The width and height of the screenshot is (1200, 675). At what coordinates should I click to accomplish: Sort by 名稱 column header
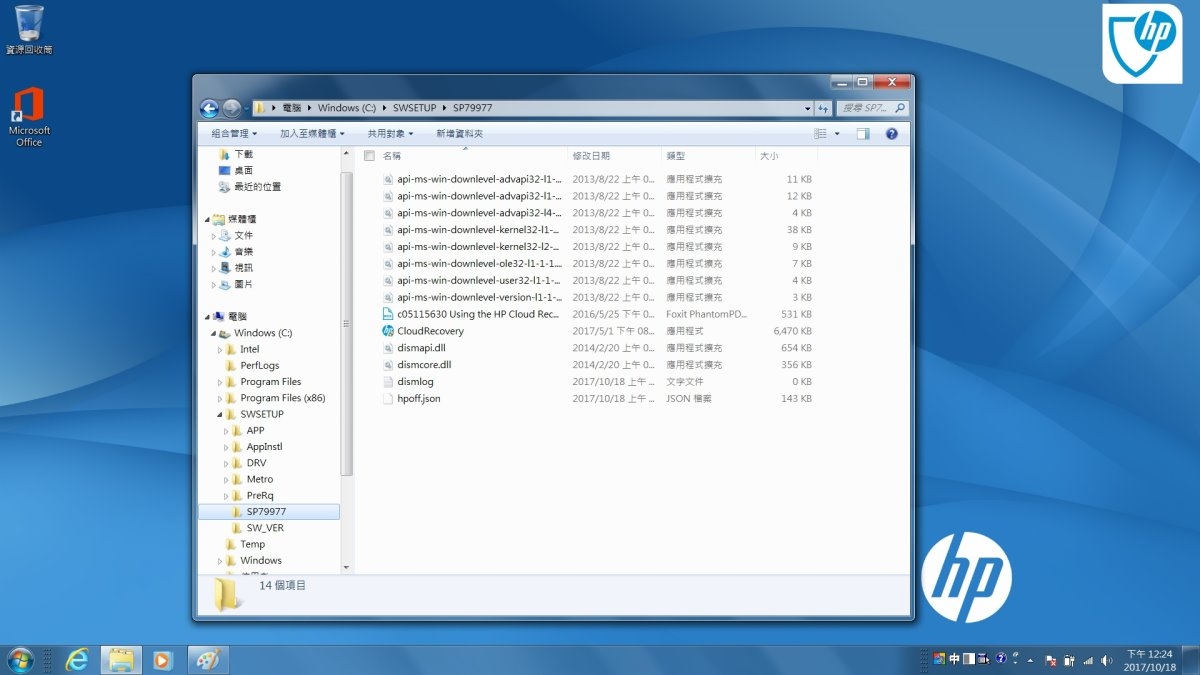(392, 156)
